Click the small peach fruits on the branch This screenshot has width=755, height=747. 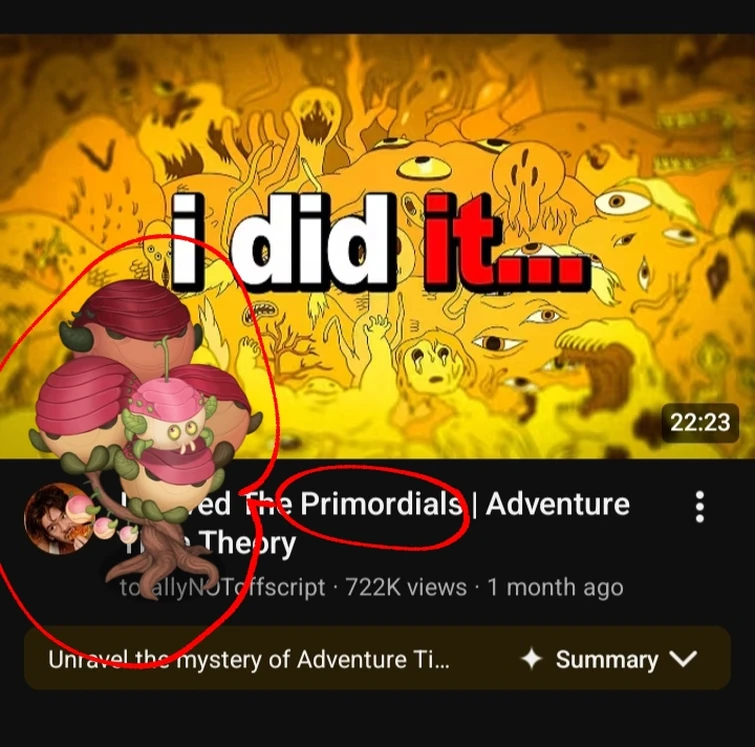click(x=104, y=520)
